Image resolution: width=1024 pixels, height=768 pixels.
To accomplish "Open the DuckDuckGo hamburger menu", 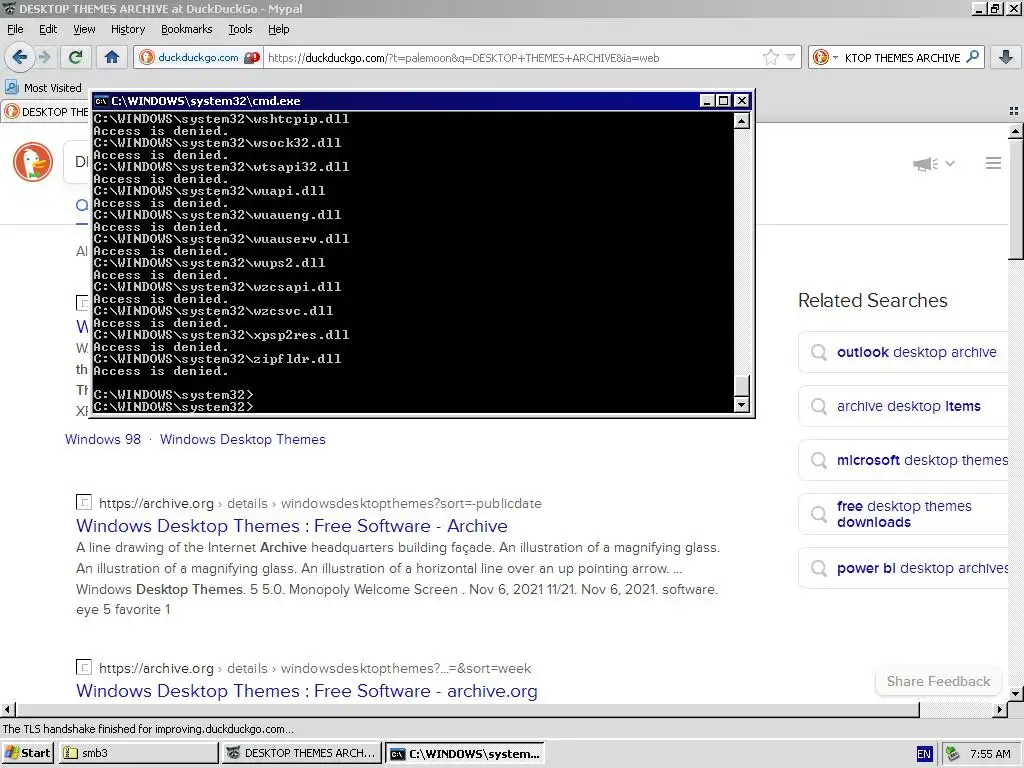I will click(x=993, y=163).
